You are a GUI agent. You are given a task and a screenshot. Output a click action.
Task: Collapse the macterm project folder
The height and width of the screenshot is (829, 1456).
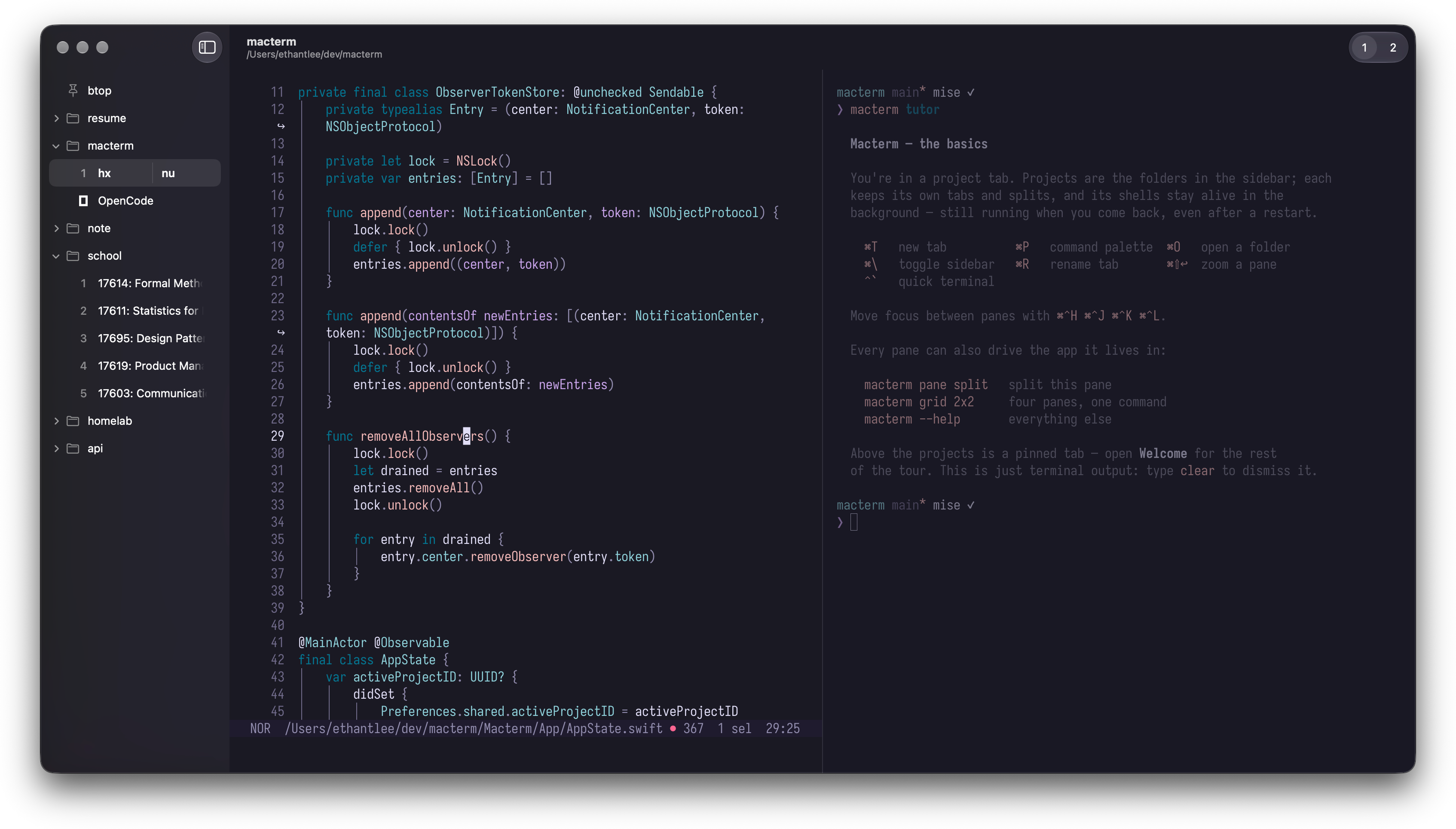point(56,146)
